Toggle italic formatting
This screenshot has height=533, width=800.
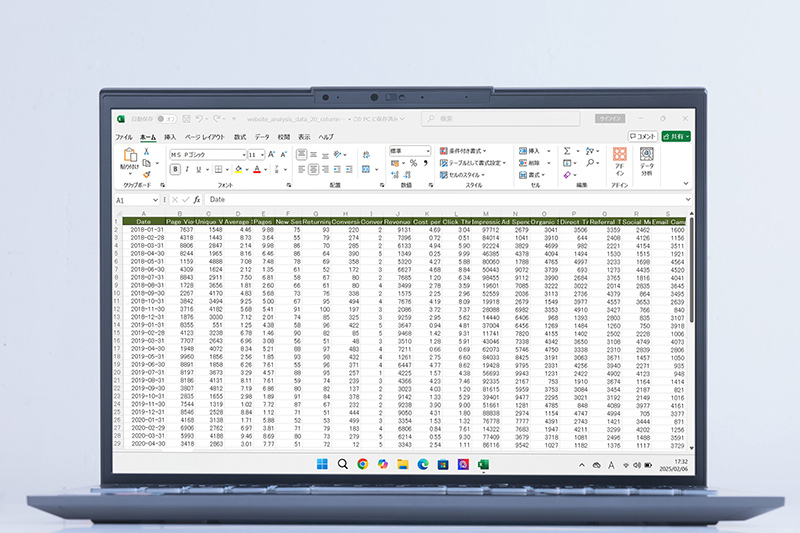pyautogui.click(x=186, y=169)
